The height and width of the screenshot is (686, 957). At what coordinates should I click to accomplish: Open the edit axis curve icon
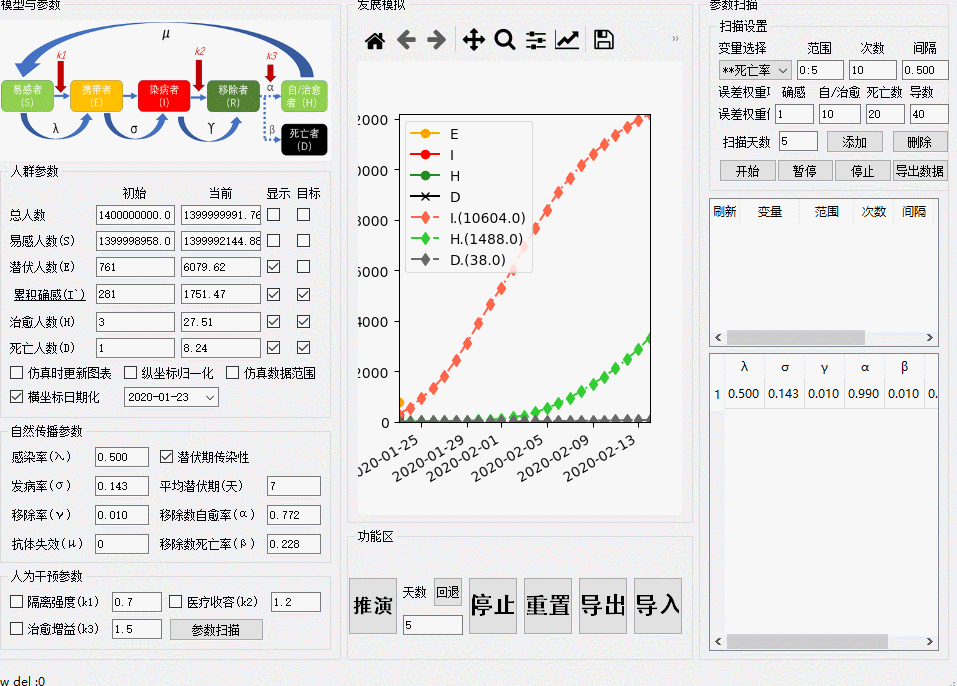(x=567, y=40)
